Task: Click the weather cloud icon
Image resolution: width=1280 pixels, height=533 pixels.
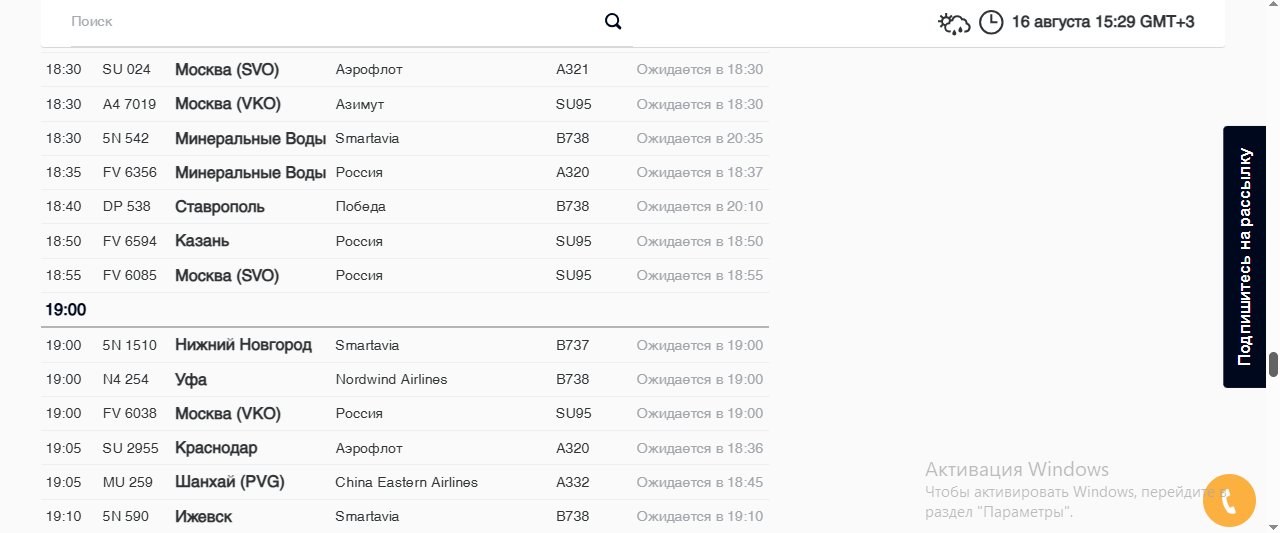Action: tap(954, 22)
